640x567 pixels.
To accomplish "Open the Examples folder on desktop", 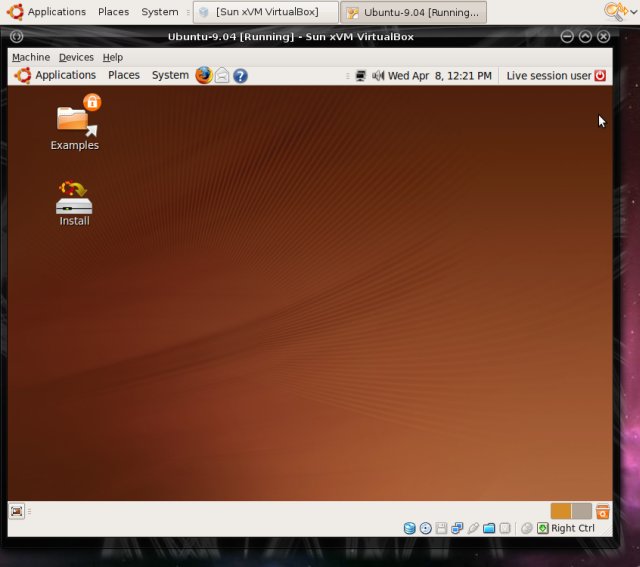I will click(75, 122).
